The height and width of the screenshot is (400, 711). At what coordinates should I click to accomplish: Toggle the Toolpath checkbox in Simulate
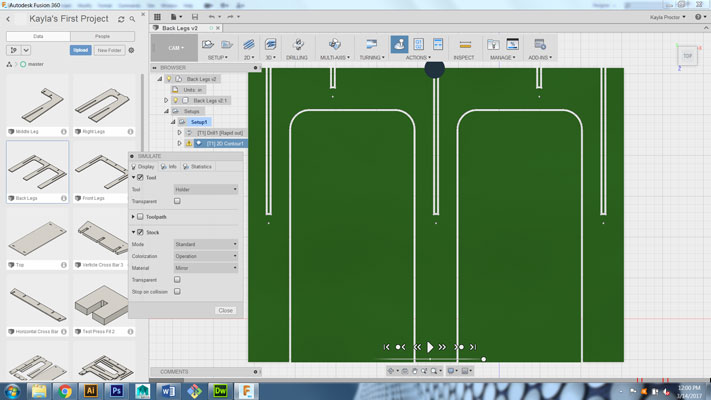tap(141, 217)
